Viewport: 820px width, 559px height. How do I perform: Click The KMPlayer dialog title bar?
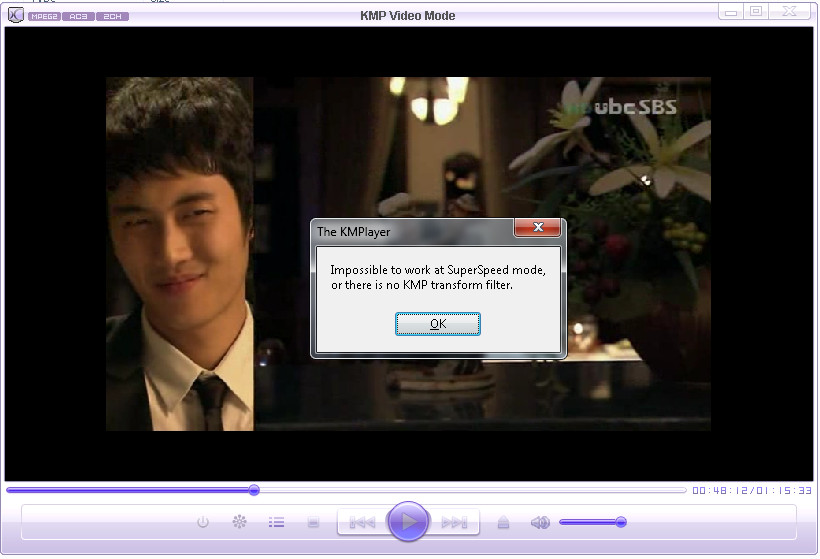(x=413, y=231)
